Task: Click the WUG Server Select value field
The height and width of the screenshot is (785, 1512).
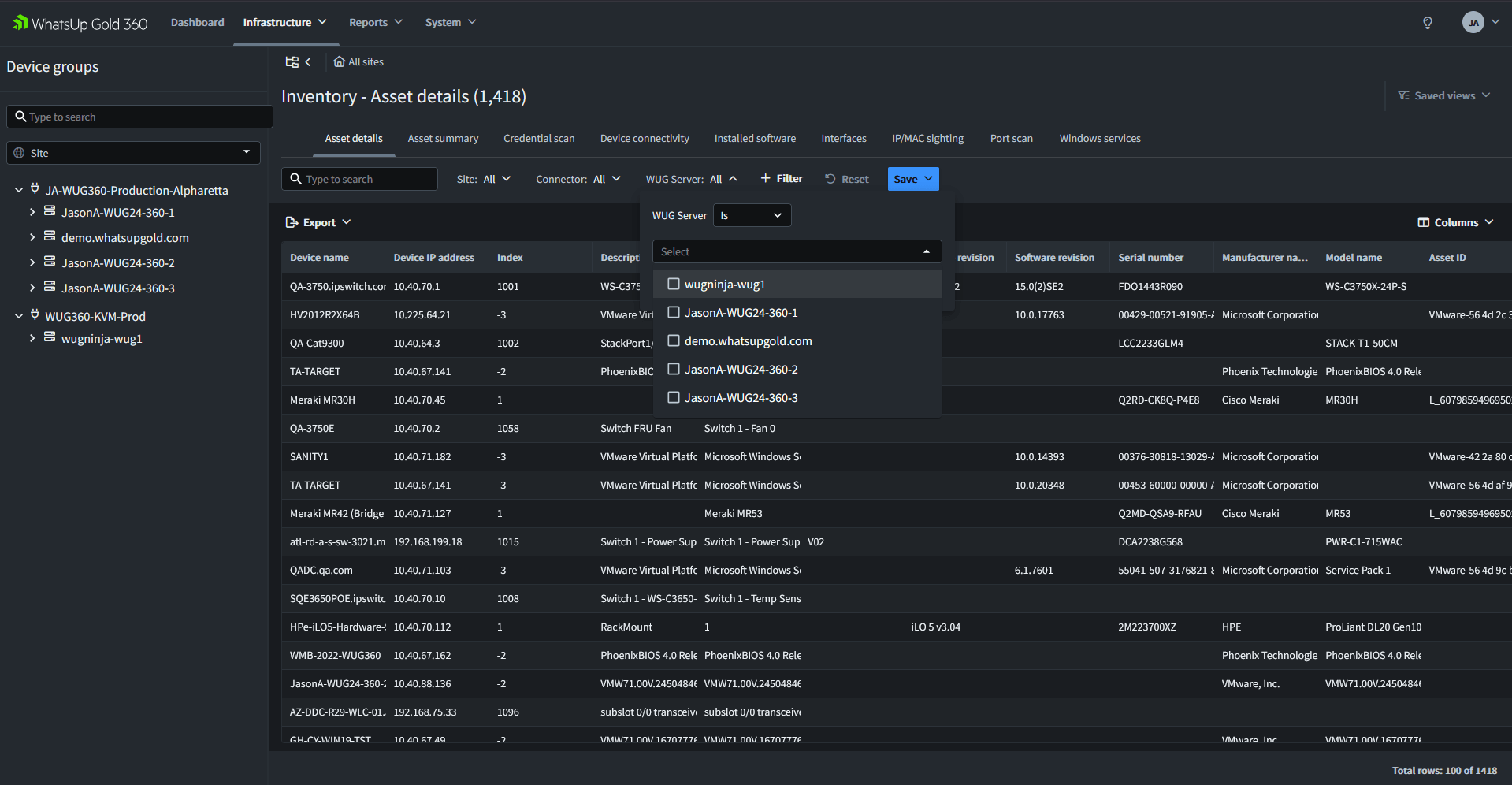Action: [797, 251]
